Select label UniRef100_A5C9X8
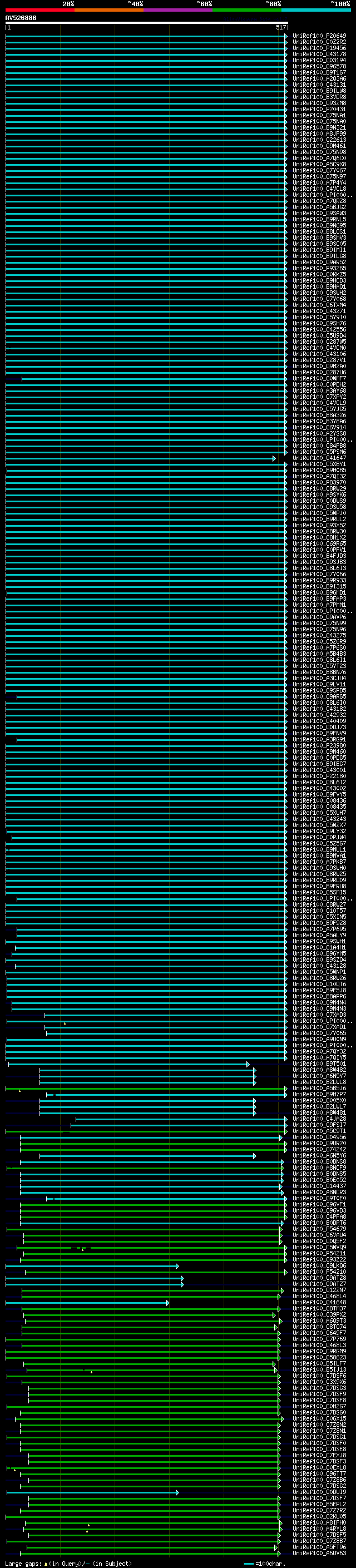 319,164
